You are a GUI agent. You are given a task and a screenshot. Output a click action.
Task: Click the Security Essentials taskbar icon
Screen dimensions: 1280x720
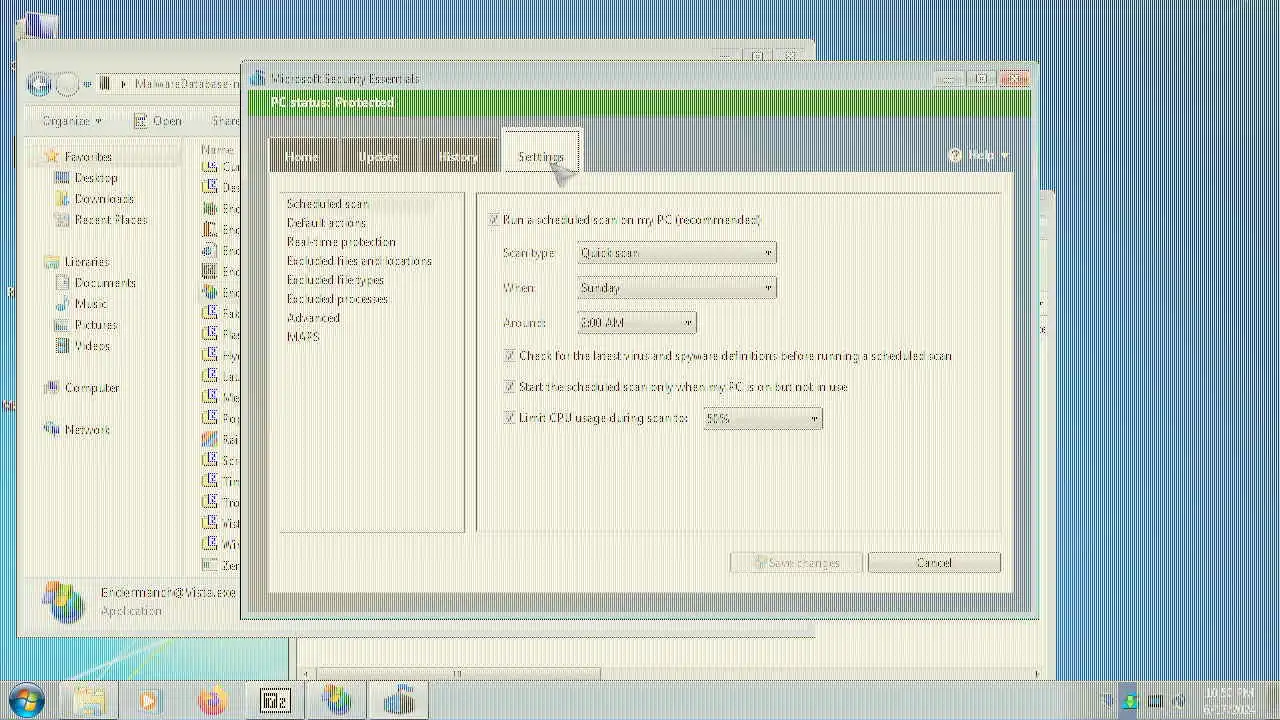399,701
